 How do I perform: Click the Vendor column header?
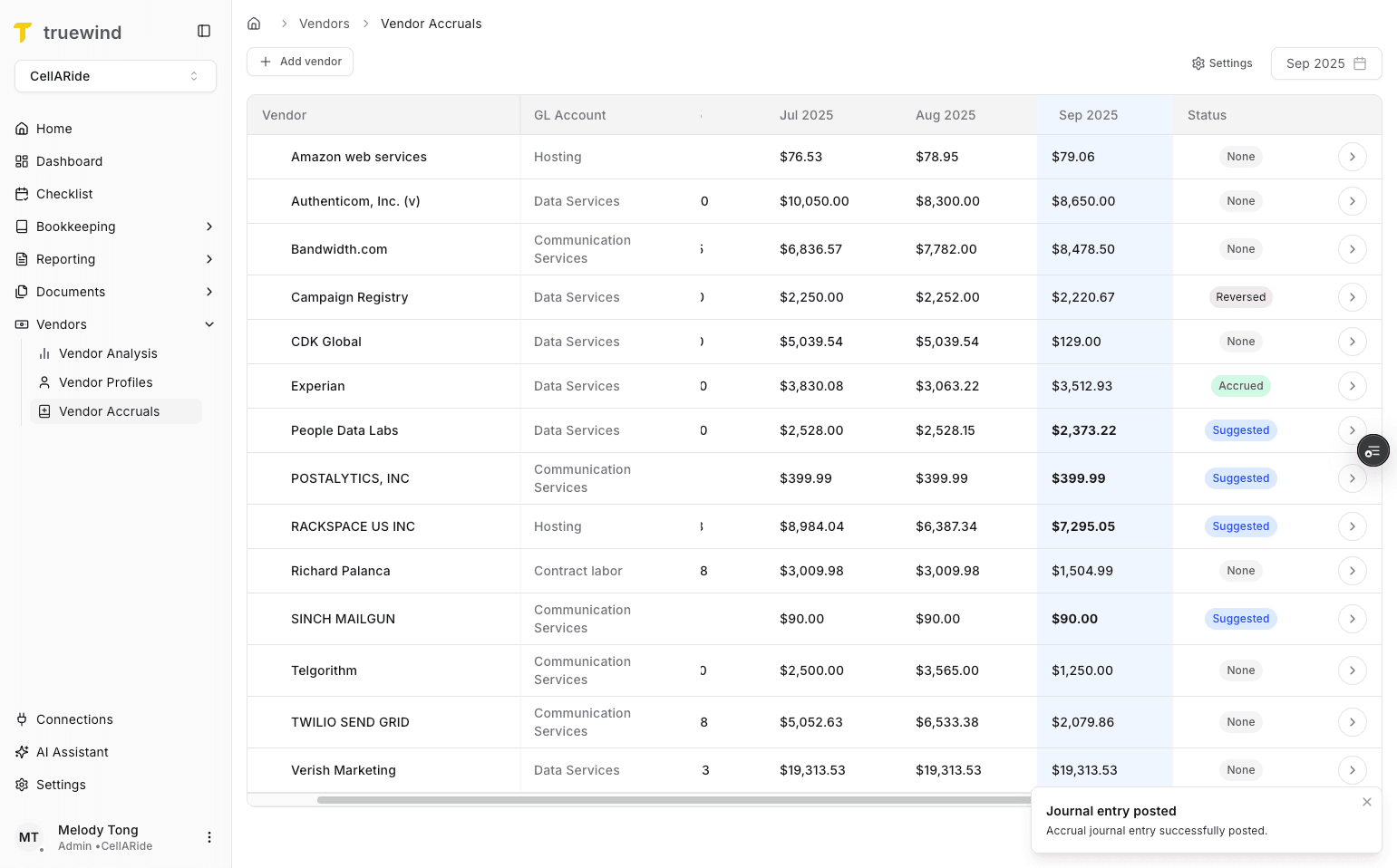click(x=383, y=115)
